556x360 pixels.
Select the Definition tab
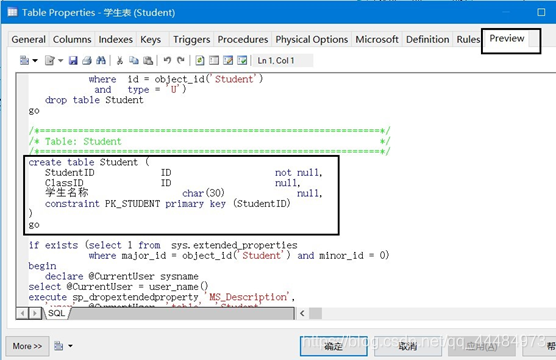[428, 39]
